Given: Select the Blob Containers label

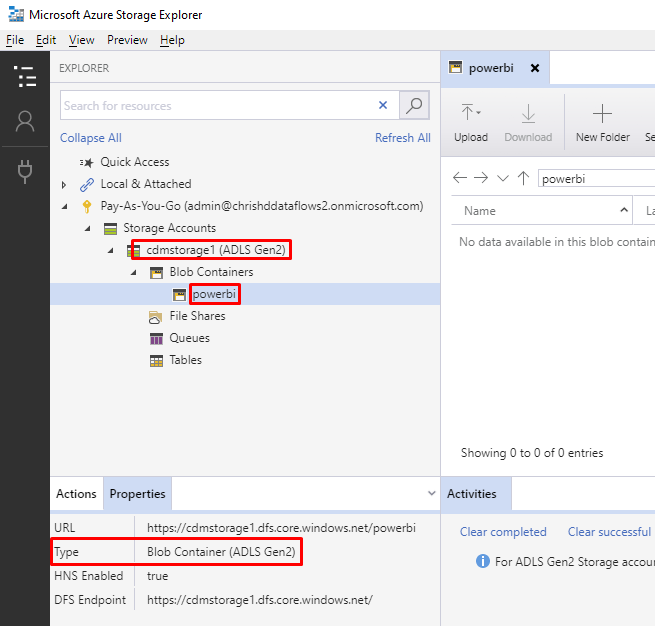Looking at the screenshot, I should pos(211,272).
